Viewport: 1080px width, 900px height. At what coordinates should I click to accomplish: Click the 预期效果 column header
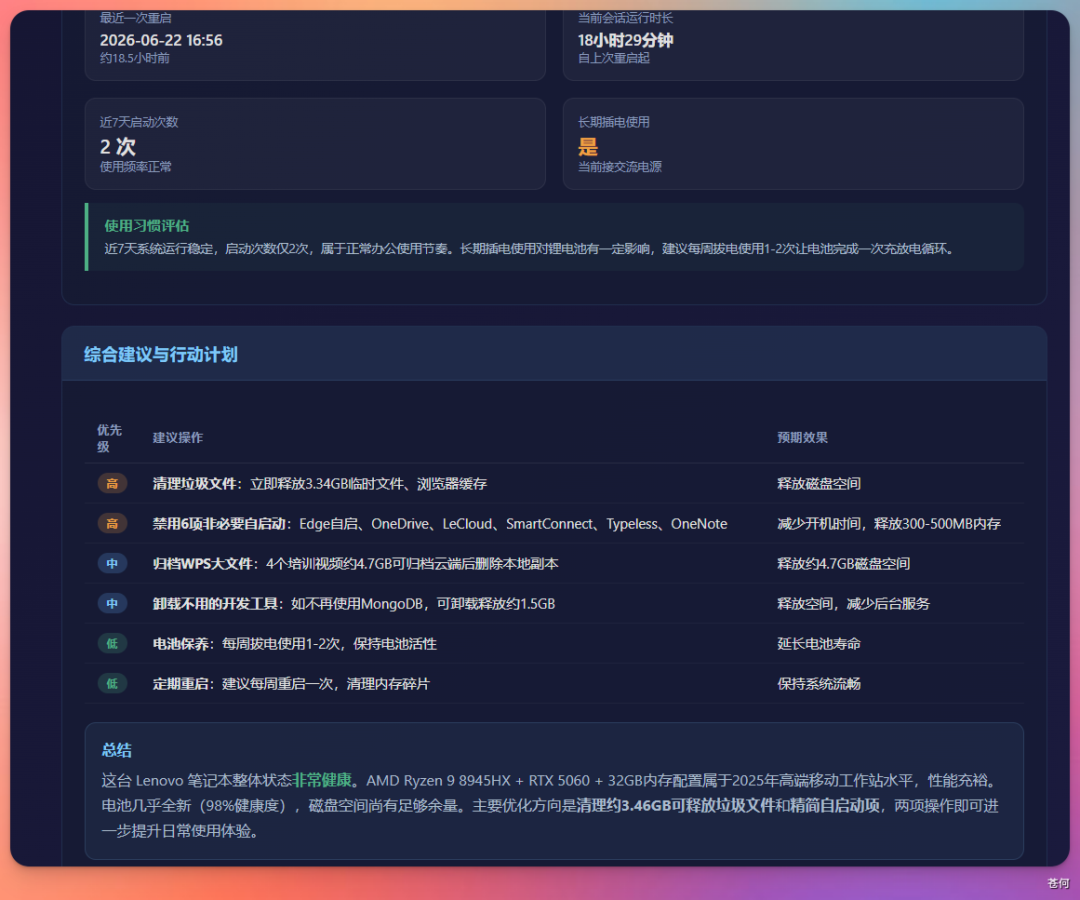(x=802, y=438)
